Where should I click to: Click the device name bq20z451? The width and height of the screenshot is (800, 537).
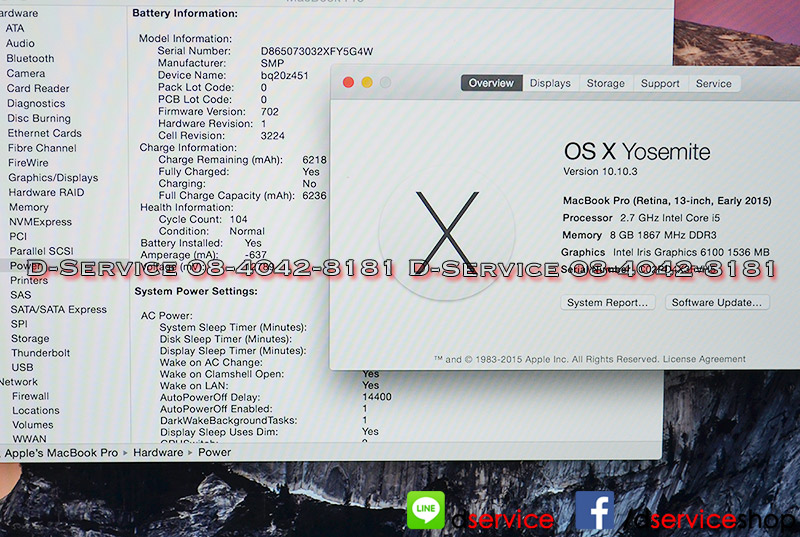(285, 75)
